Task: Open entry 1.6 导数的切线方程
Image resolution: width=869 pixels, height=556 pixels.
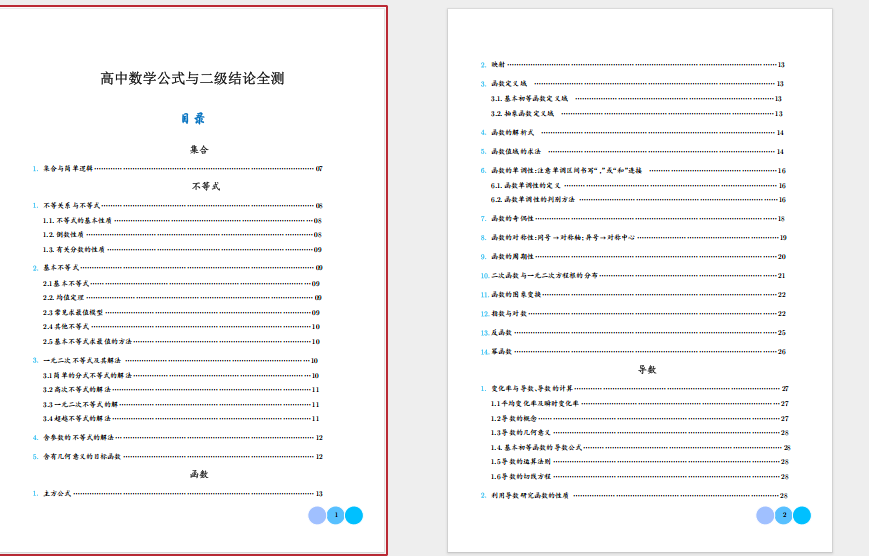Action: click(x=640, y=476)
